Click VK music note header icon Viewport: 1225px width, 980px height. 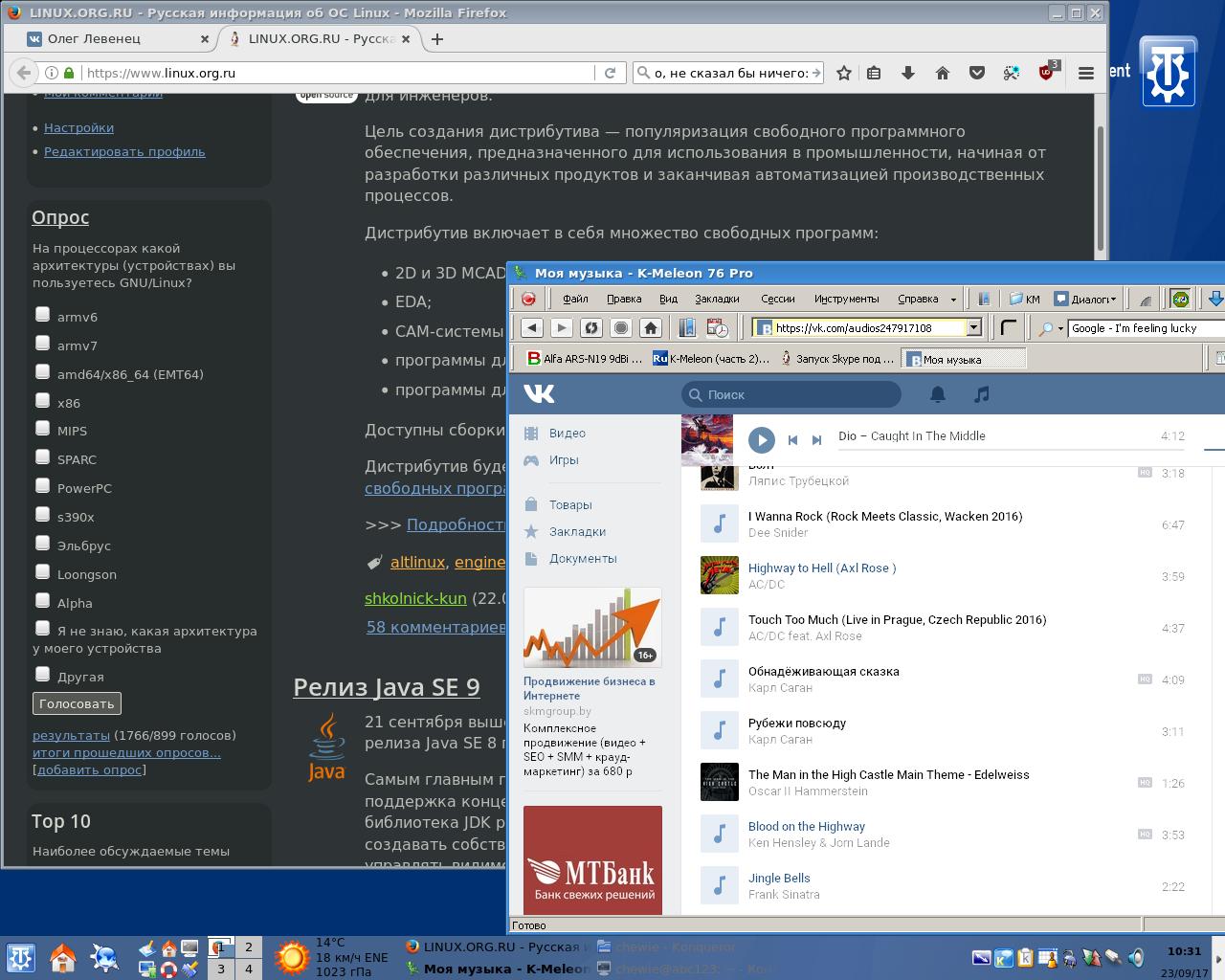981,393
